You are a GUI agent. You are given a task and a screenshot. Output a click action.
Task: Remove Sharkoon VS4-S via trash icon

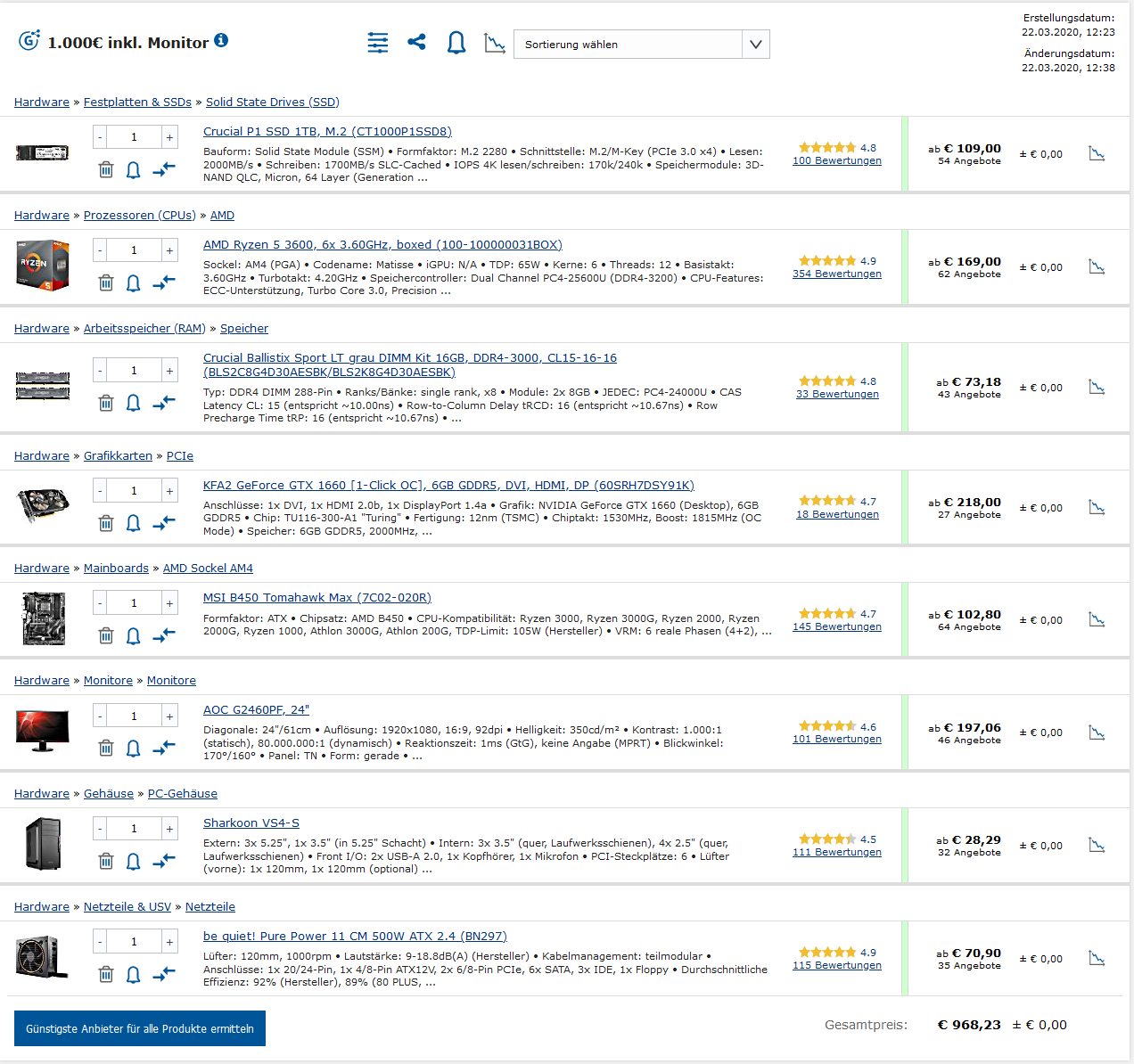[x=106, y=861]
